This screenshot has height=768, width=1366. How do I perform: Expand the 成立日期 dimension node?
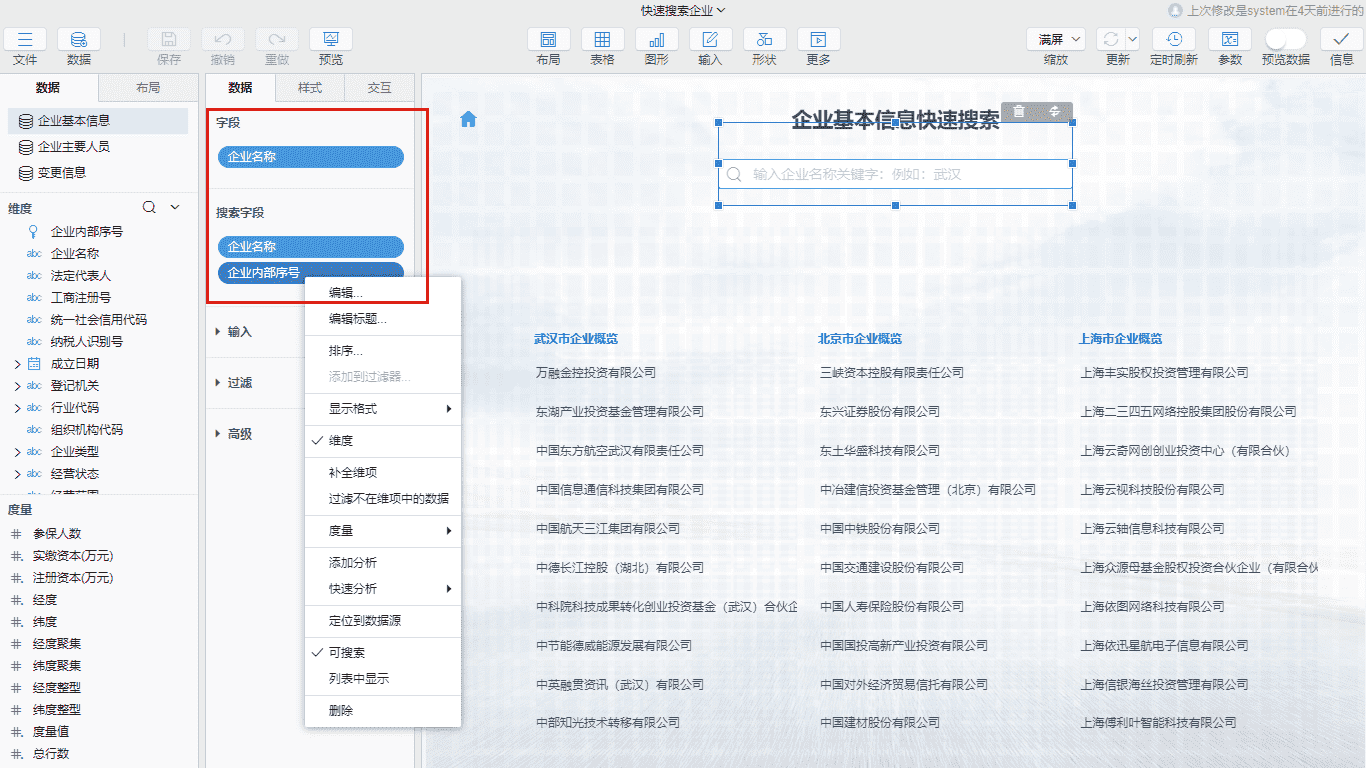coord(17,364)
